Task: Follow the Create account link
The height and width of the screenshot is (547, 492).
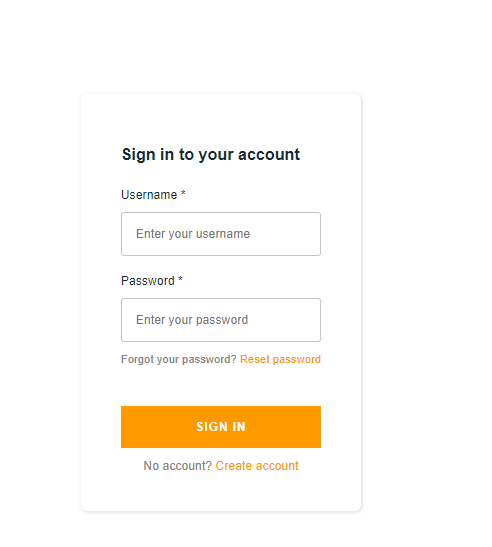Action: [257, 466]
